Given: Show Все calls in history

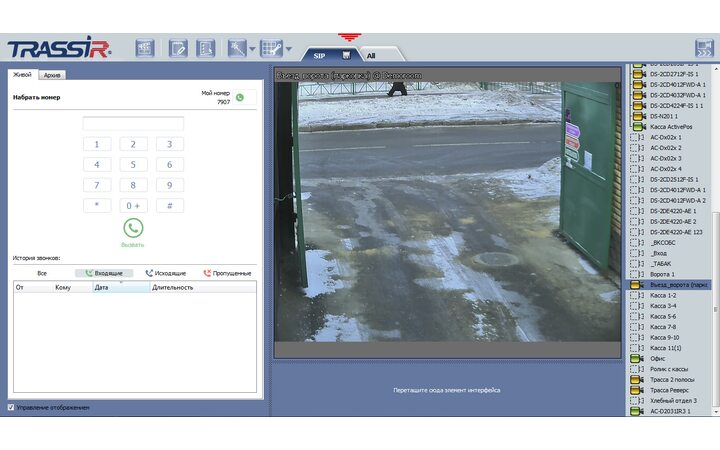Looking at the screenshot, I should click(42, 273).
